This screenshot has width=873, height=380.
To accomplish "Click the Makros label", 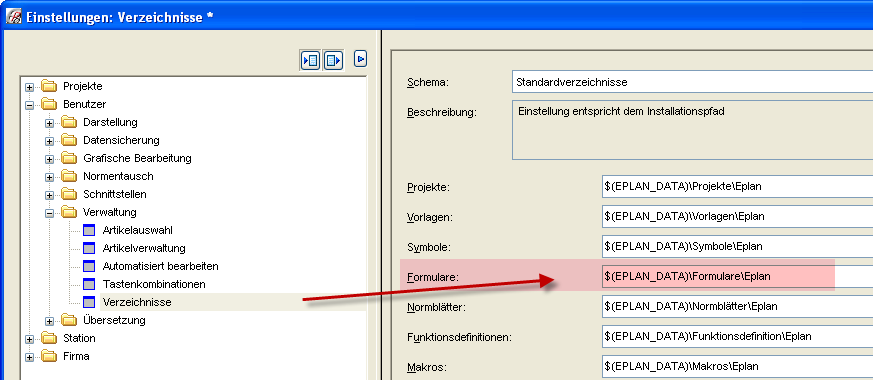I will pyautogui.click(x=426, y=367).
